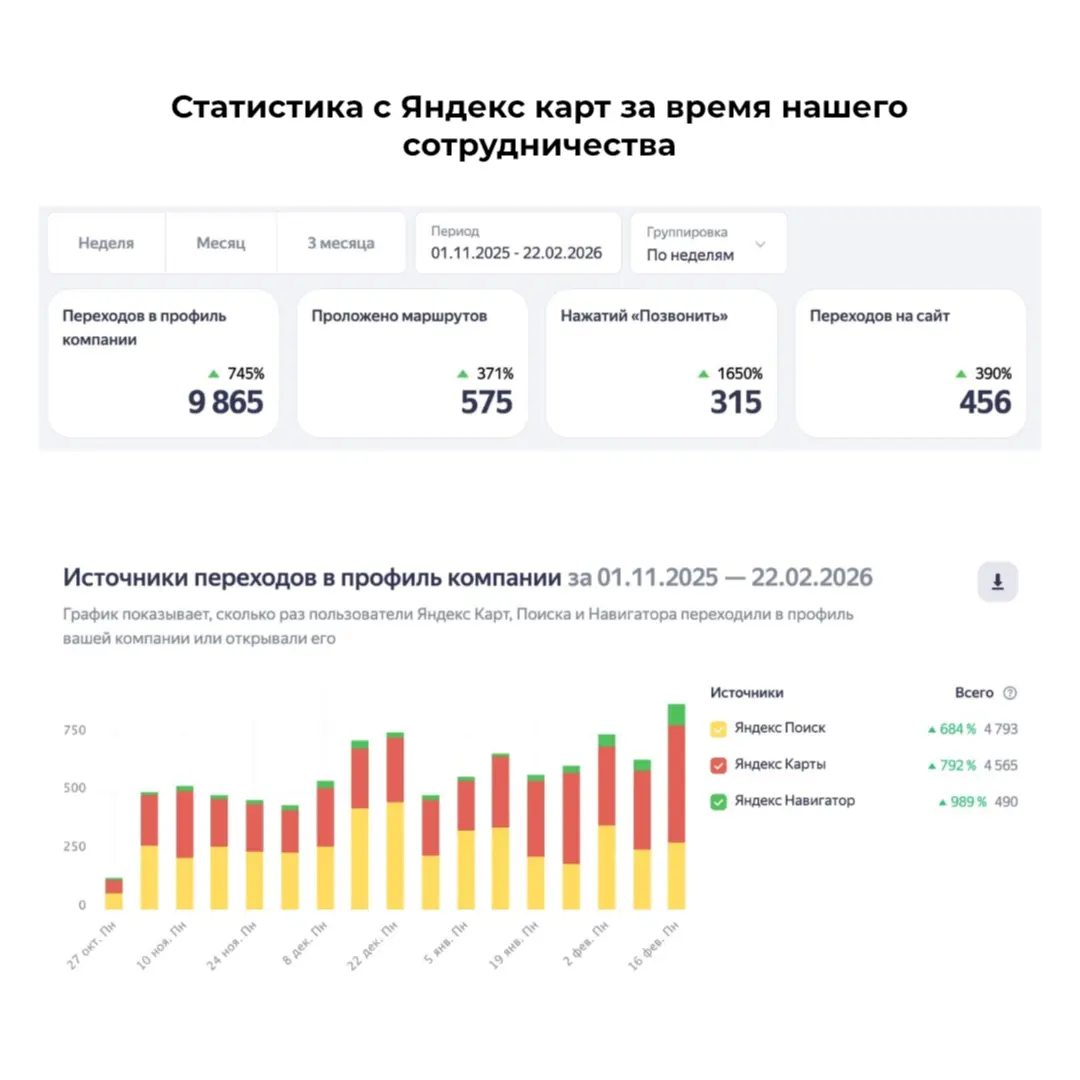1080x1080 pixels.
Task: Click the 5 янв. Пн axis label
Action: [446, 942]
